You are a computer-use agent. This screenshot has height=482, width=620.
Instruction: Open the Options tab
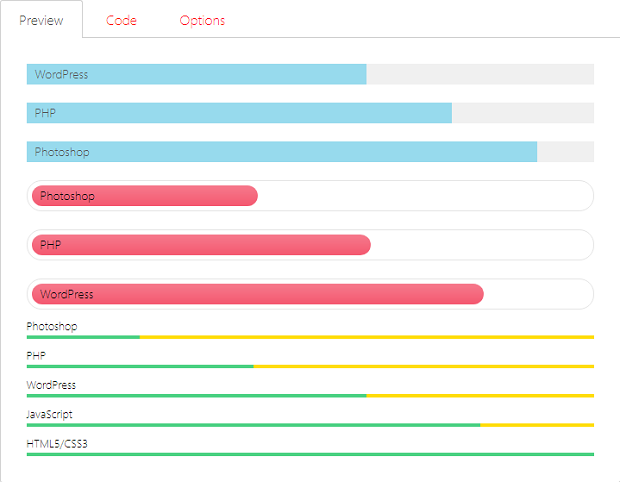coord(202,20)
